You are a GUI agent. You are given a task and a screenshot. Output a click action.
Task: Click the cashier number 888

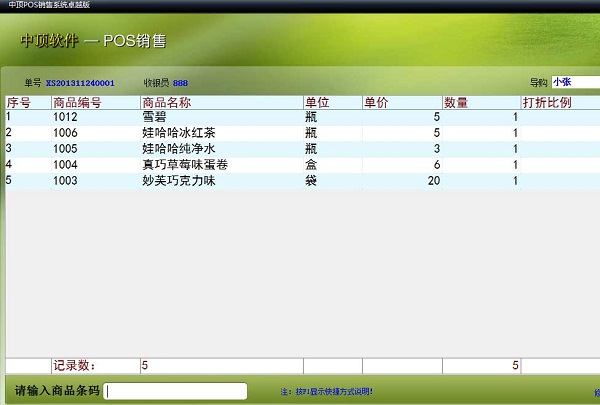[180, 83]
